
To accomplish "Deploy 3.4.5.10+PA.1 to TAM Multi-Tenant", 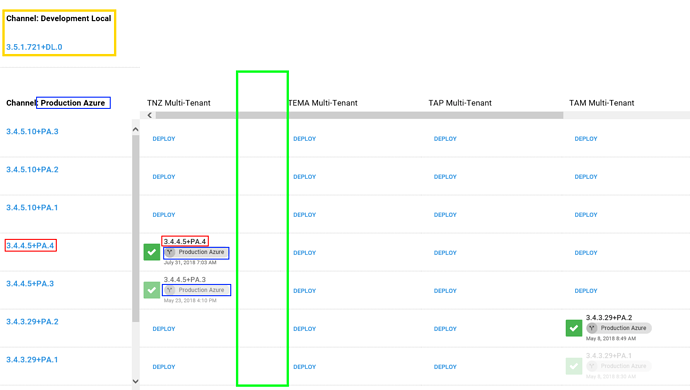I will pyautogui.click(x=586, y=215).
